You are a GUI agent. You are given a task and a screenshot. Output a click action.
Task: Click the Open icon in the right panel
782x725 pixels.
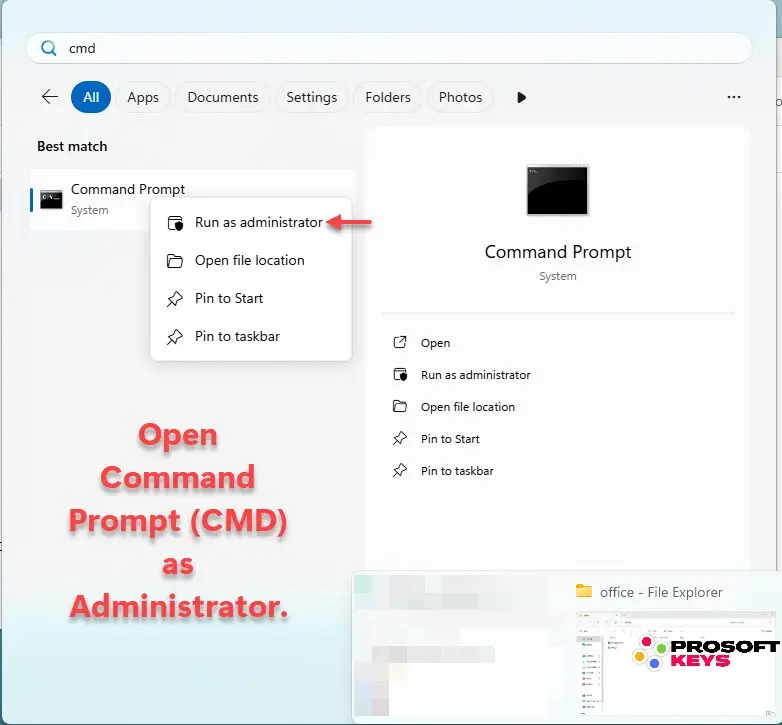pos(400,343)
